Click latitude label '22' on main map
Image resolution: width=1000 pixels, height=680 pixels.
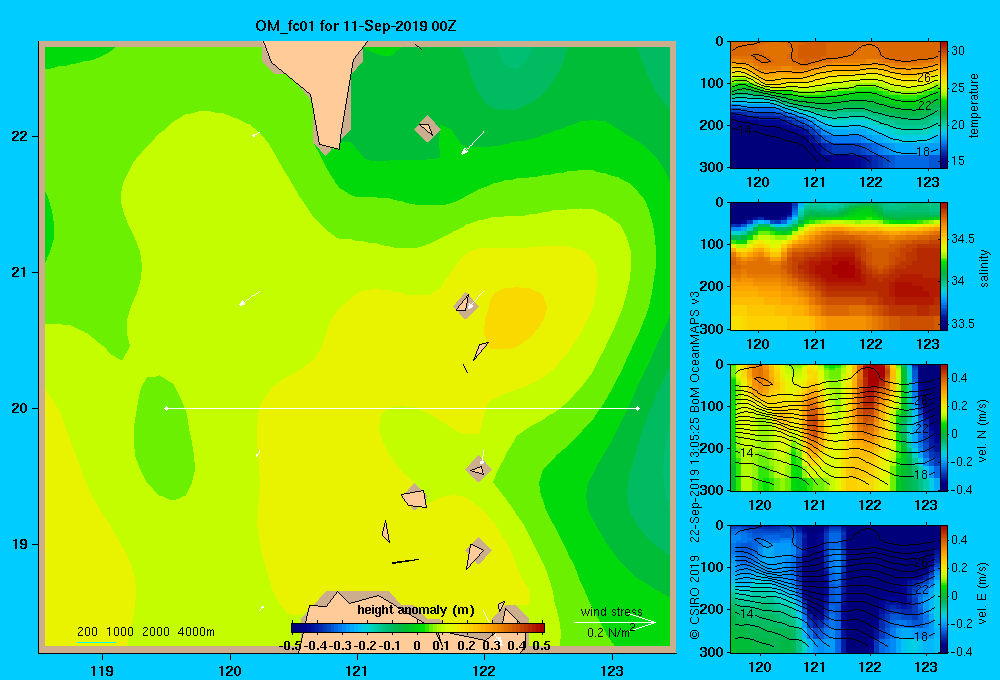coord(20,137)
